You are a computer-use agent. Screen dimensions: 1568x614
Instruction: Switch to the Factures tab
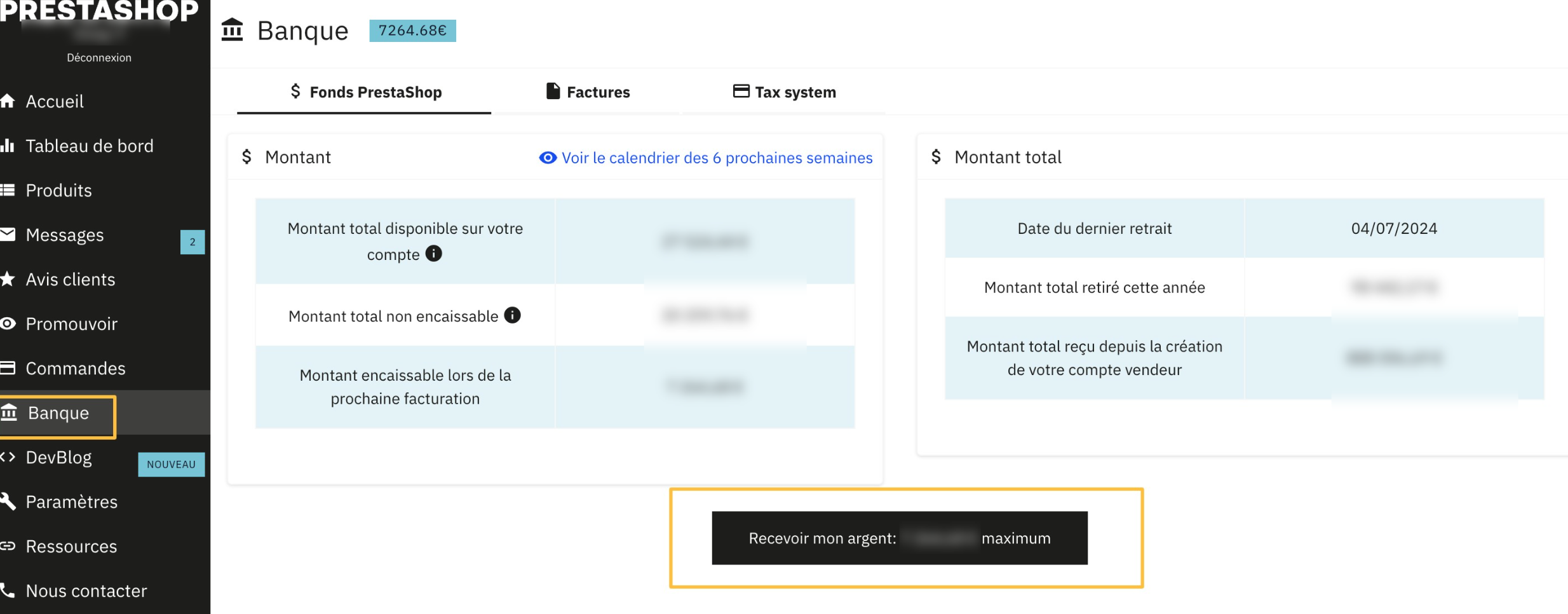coord(588,92)
